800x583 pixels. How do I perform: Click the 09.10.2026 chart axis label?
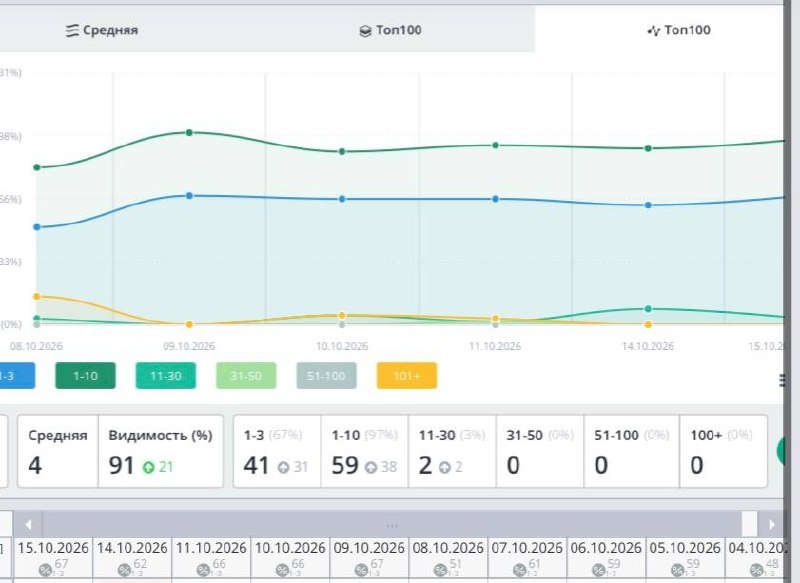coord(189,346)
